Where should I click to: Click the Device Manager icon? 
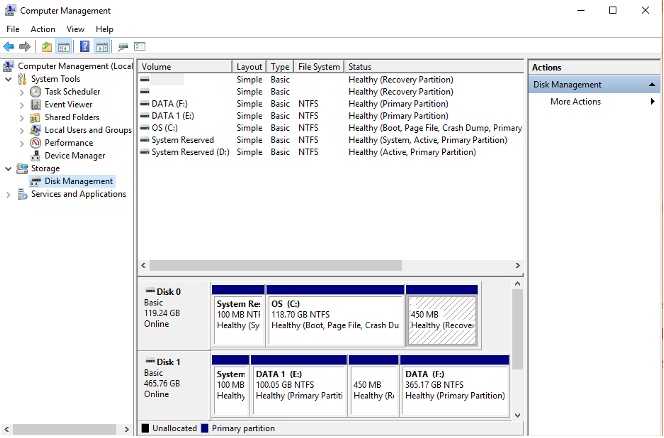click(x=36, y=155)
